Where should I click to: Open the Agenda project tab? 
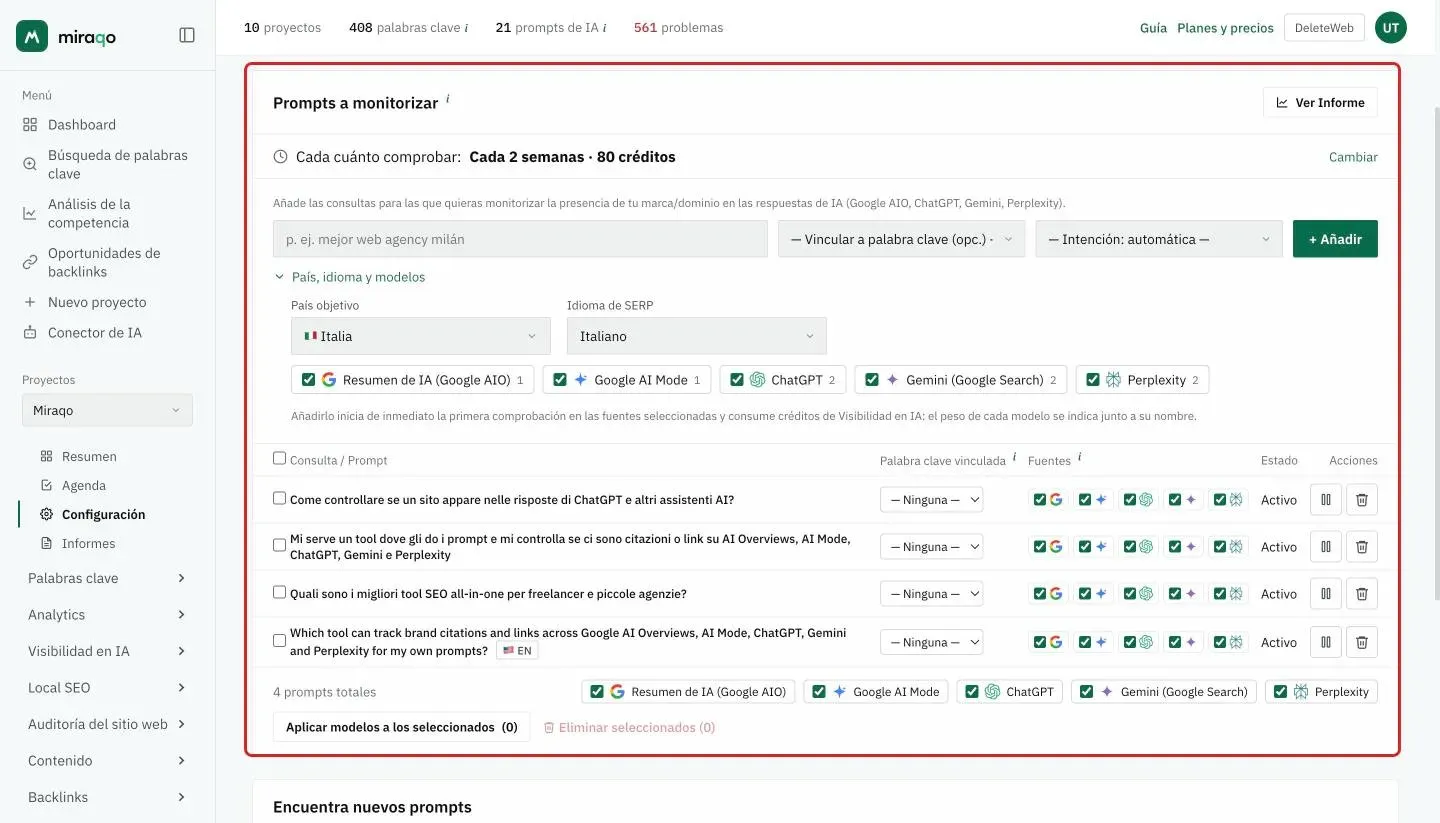84,485
